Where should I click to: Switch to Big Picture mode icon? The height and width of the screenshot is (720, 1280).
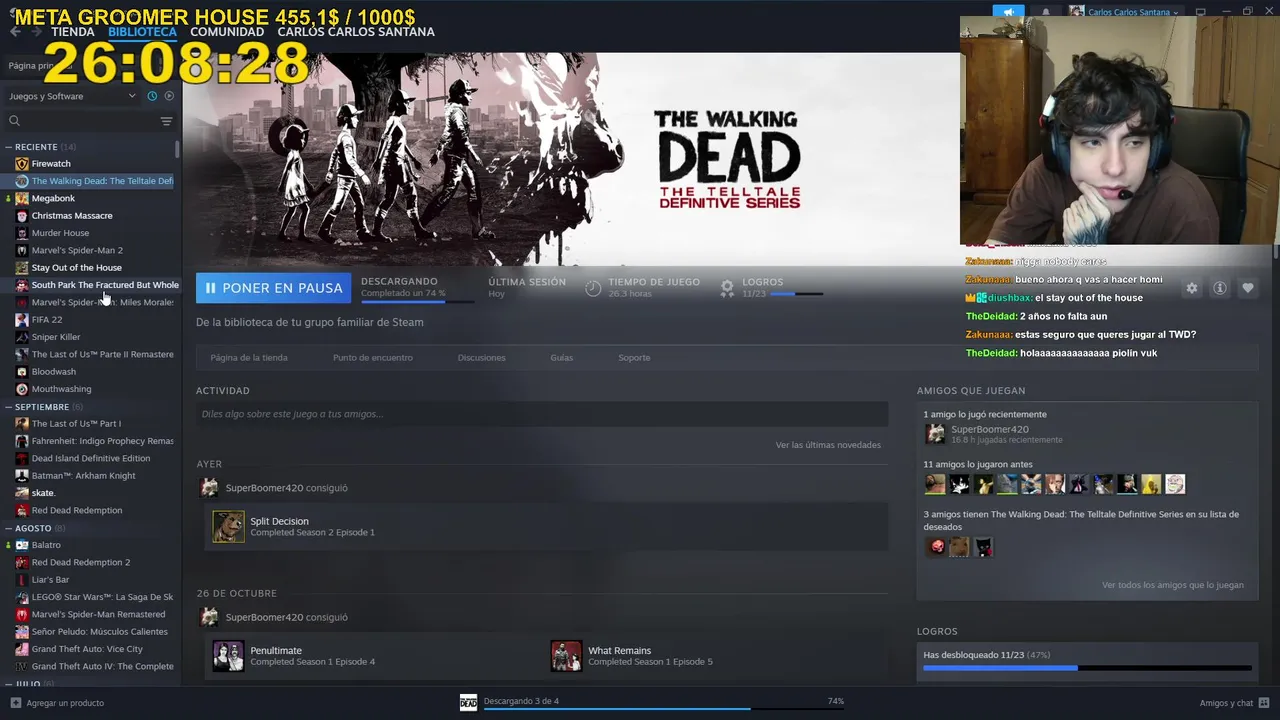[x=1201, y=12]
